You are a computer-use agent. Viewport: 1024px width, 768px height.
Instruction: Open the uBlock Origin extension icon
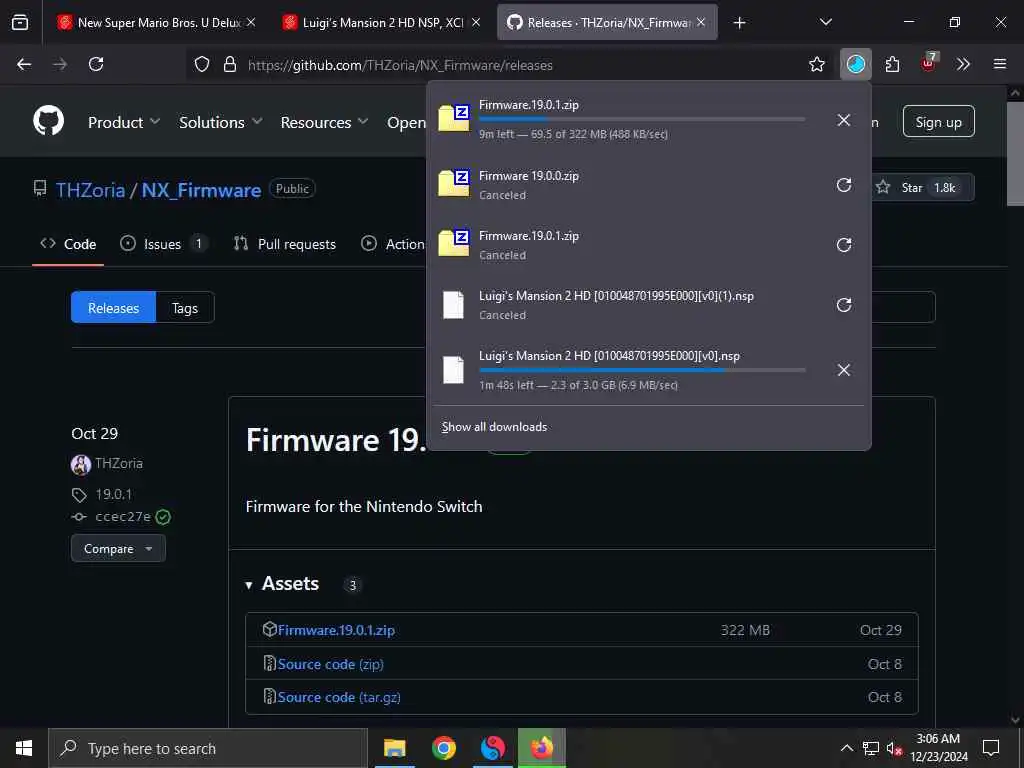pyautogui.click(x=928, y=63)
